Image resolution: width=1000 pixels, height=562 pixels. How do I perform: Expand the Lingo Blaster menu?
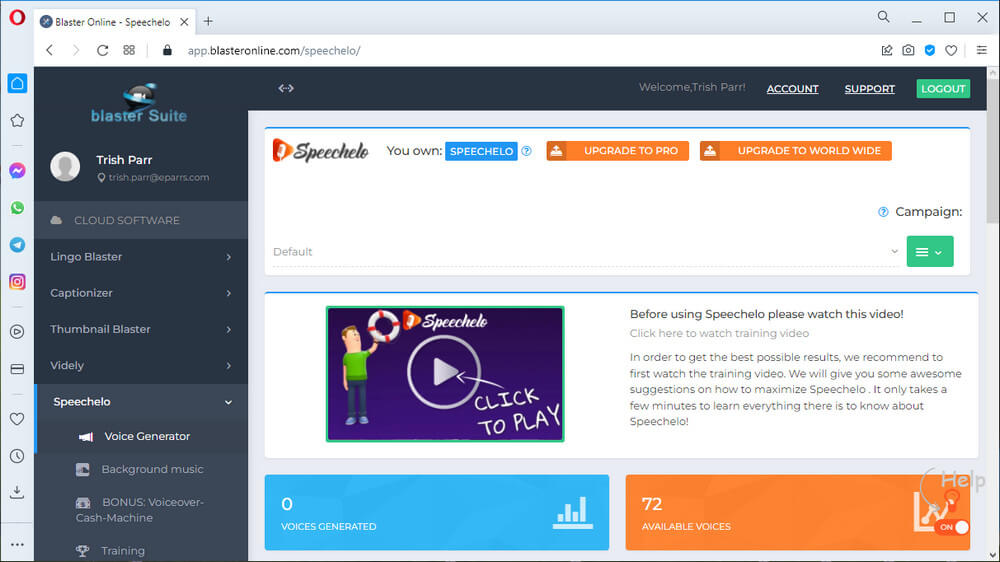(x=141, y=256)
